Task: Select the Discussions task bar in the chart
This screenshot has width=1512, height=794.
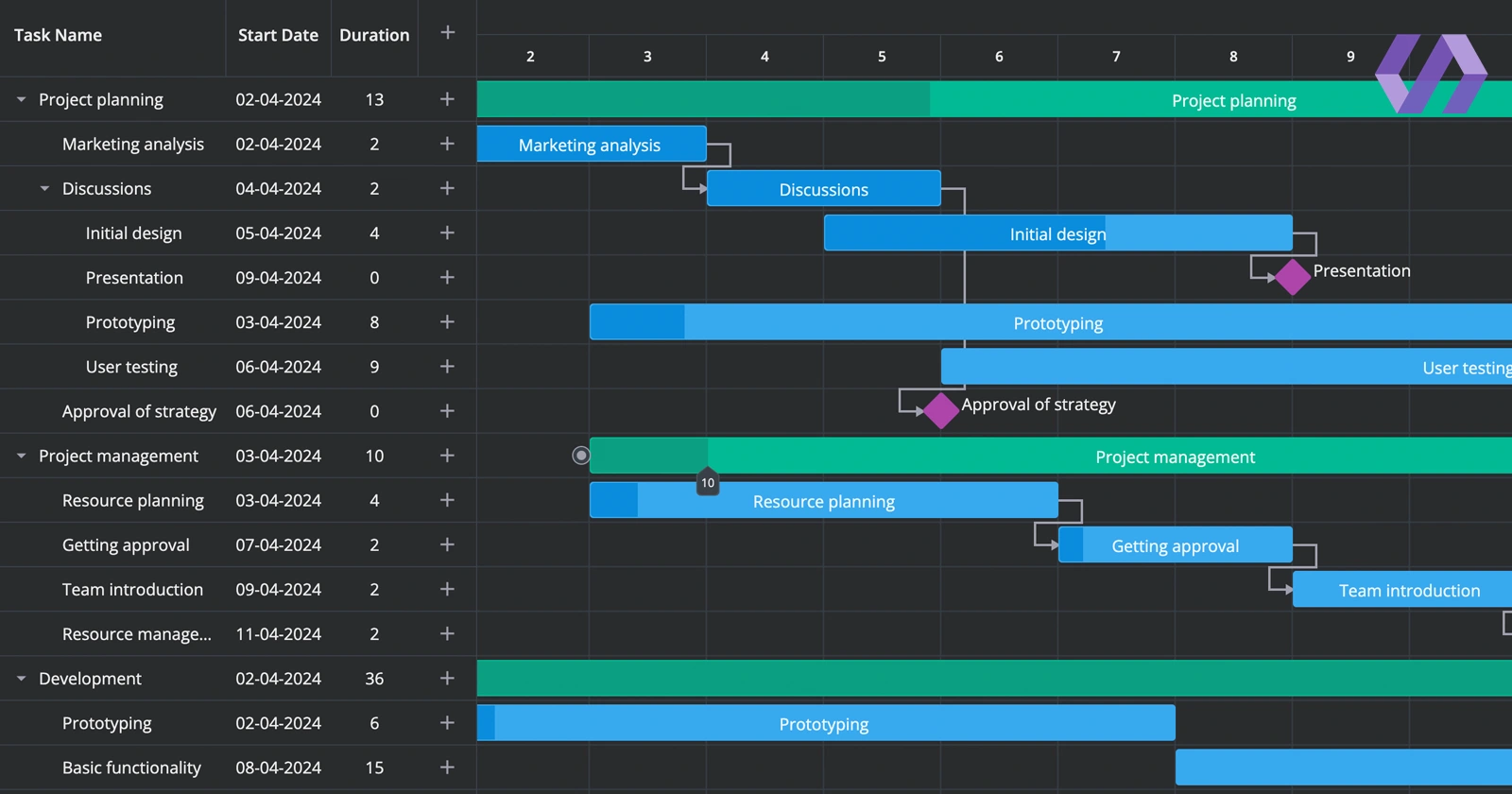Action: click(824, 188)
